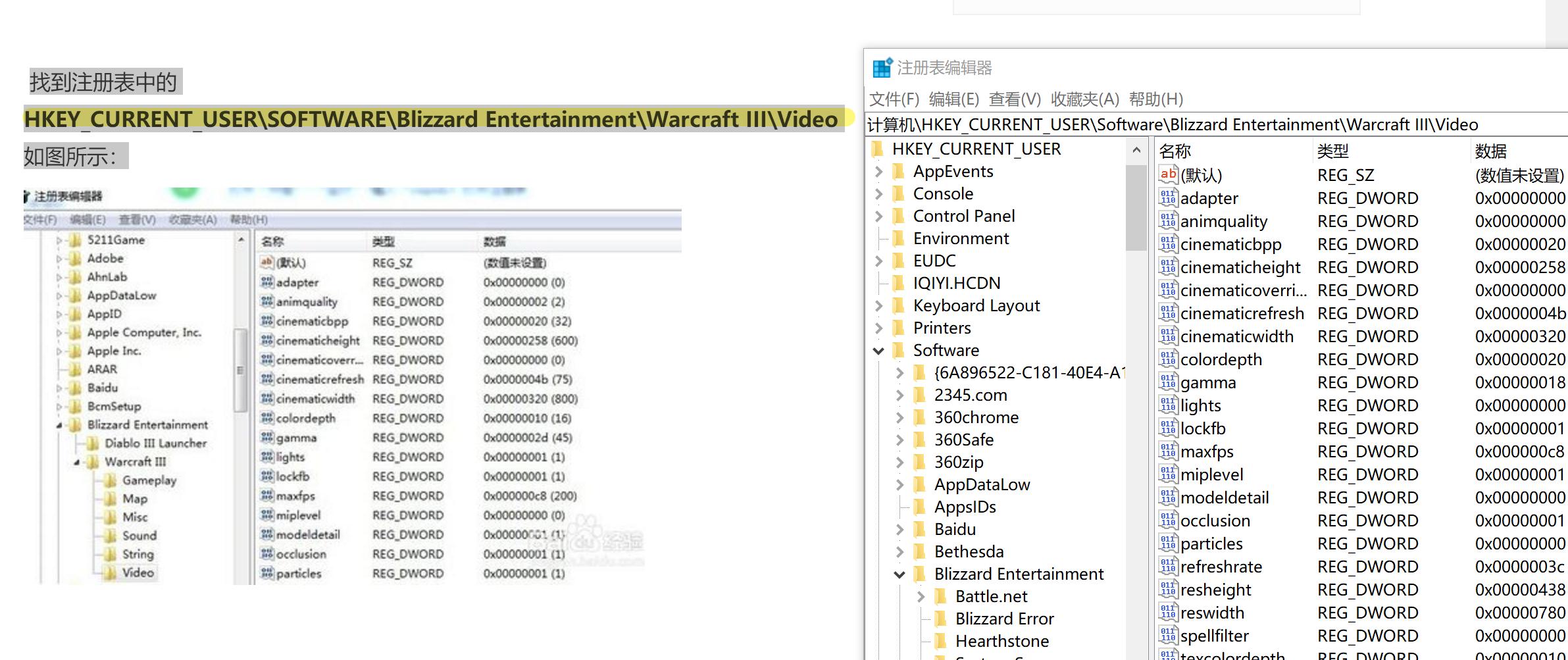This screenshot has height=660, width=1568.
Task: Collapse the Software tree node
Action: pyautogui.click(x=878, y=351)
